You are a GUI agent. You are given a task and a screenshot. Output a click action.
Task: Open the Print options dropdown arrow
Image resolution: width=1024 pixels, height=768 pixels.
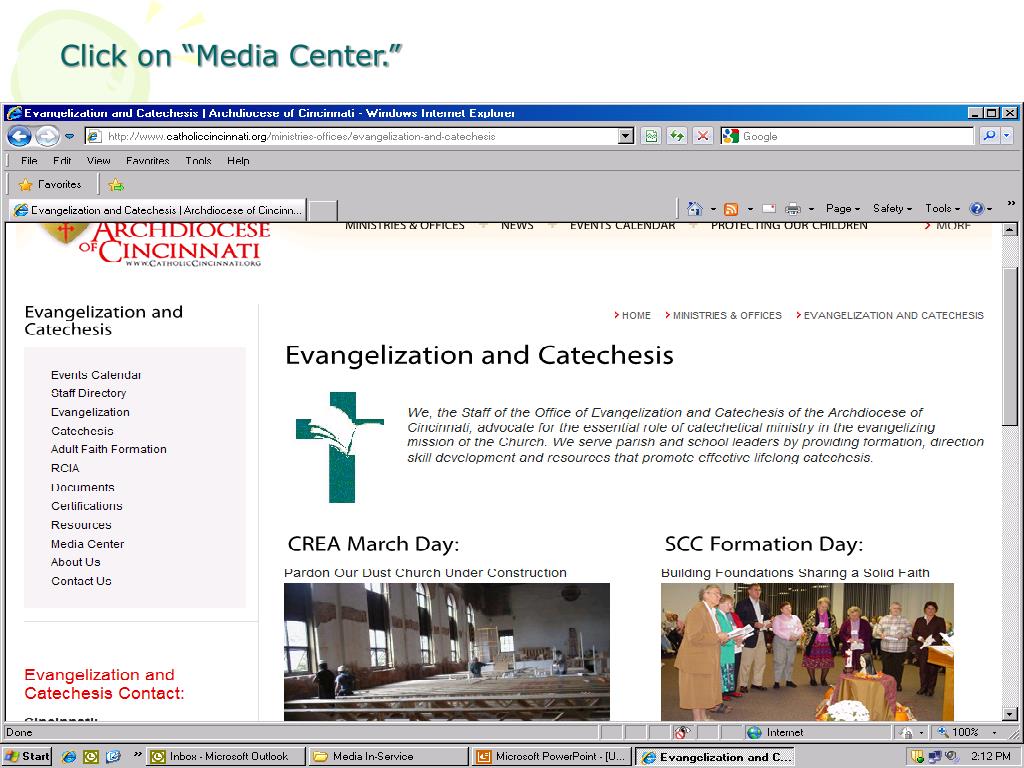point(811,209)
